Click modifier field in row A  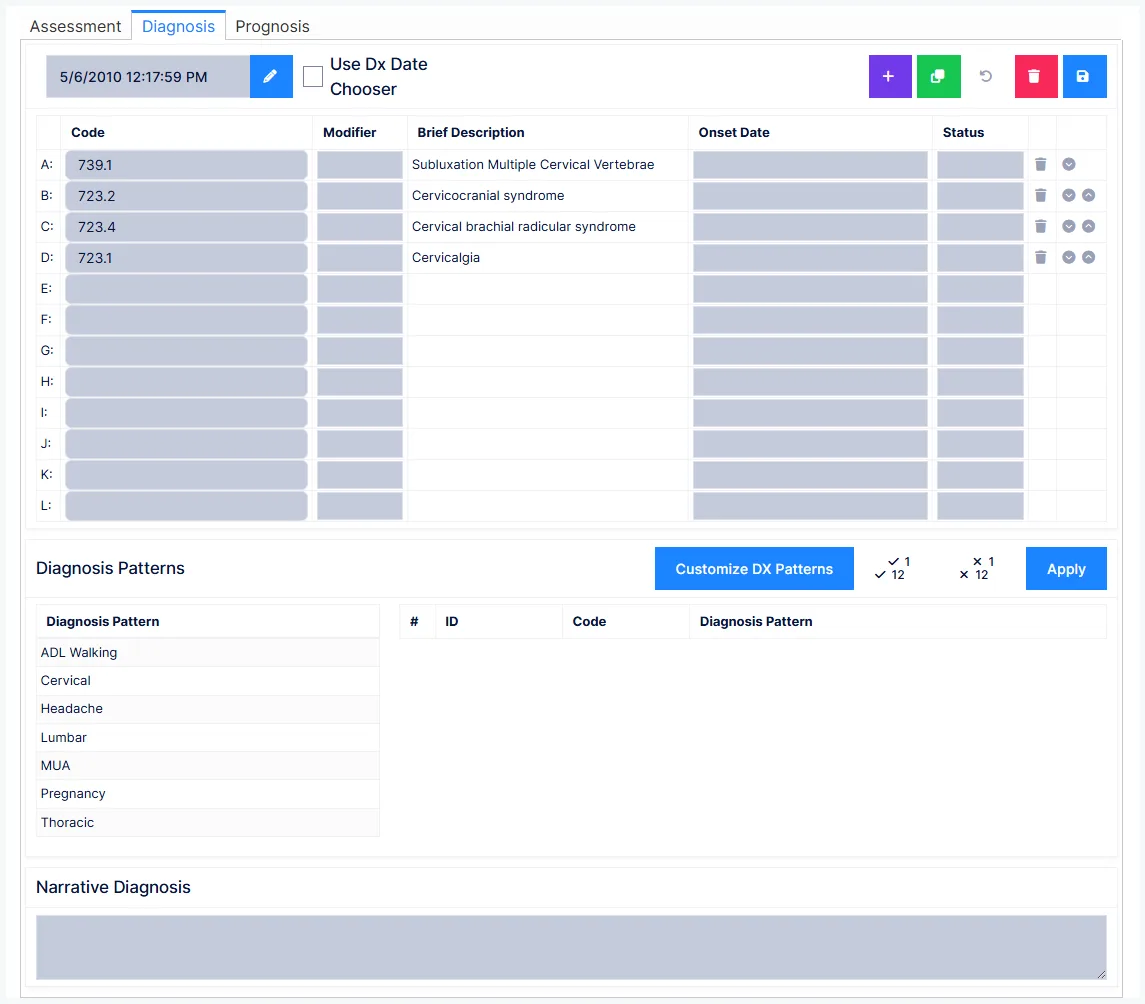[359, 165]
